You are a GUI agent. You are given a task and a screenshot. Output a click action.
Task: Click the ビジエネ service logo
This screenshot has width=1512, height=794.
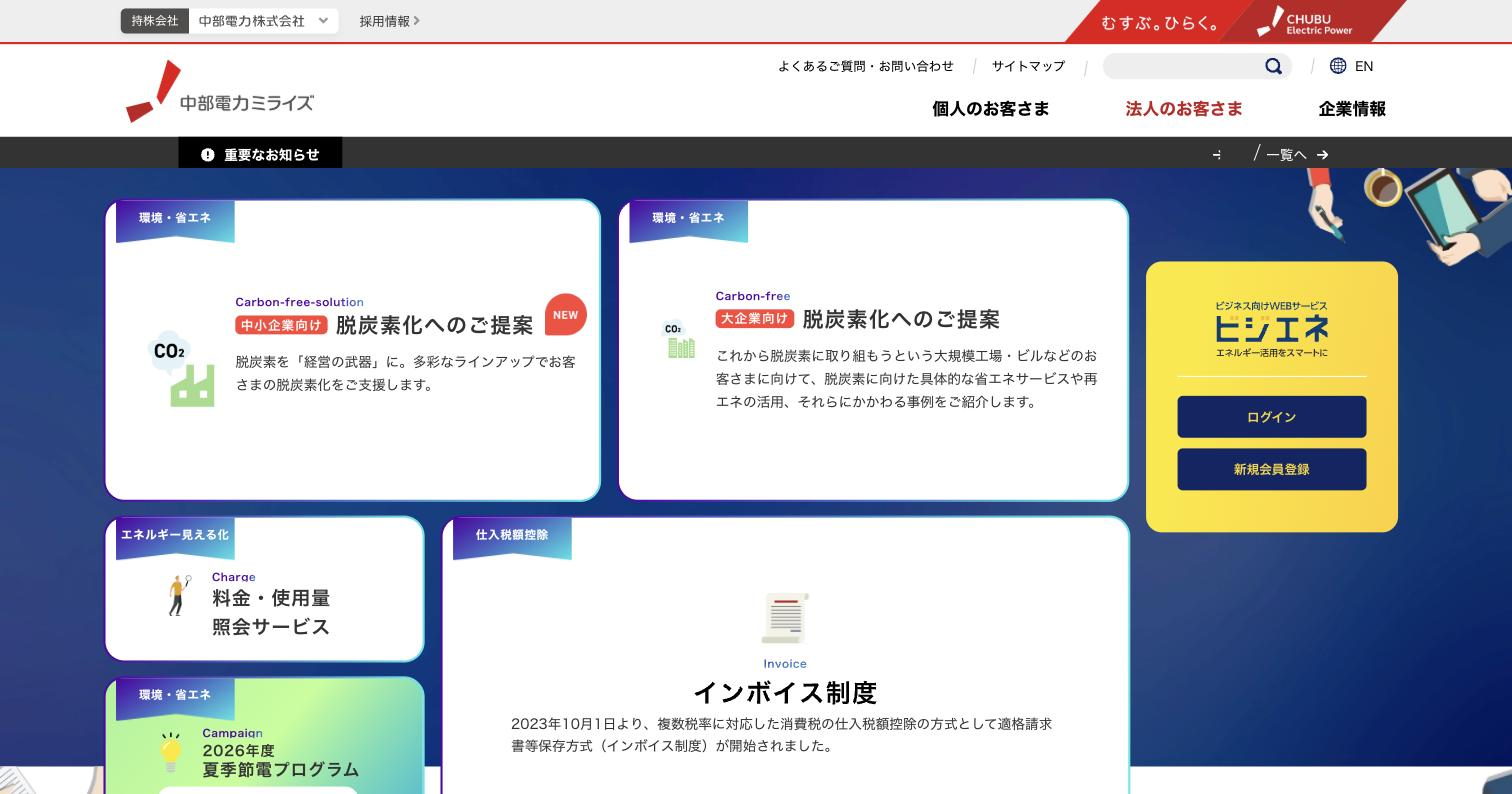pos(1272,328)
